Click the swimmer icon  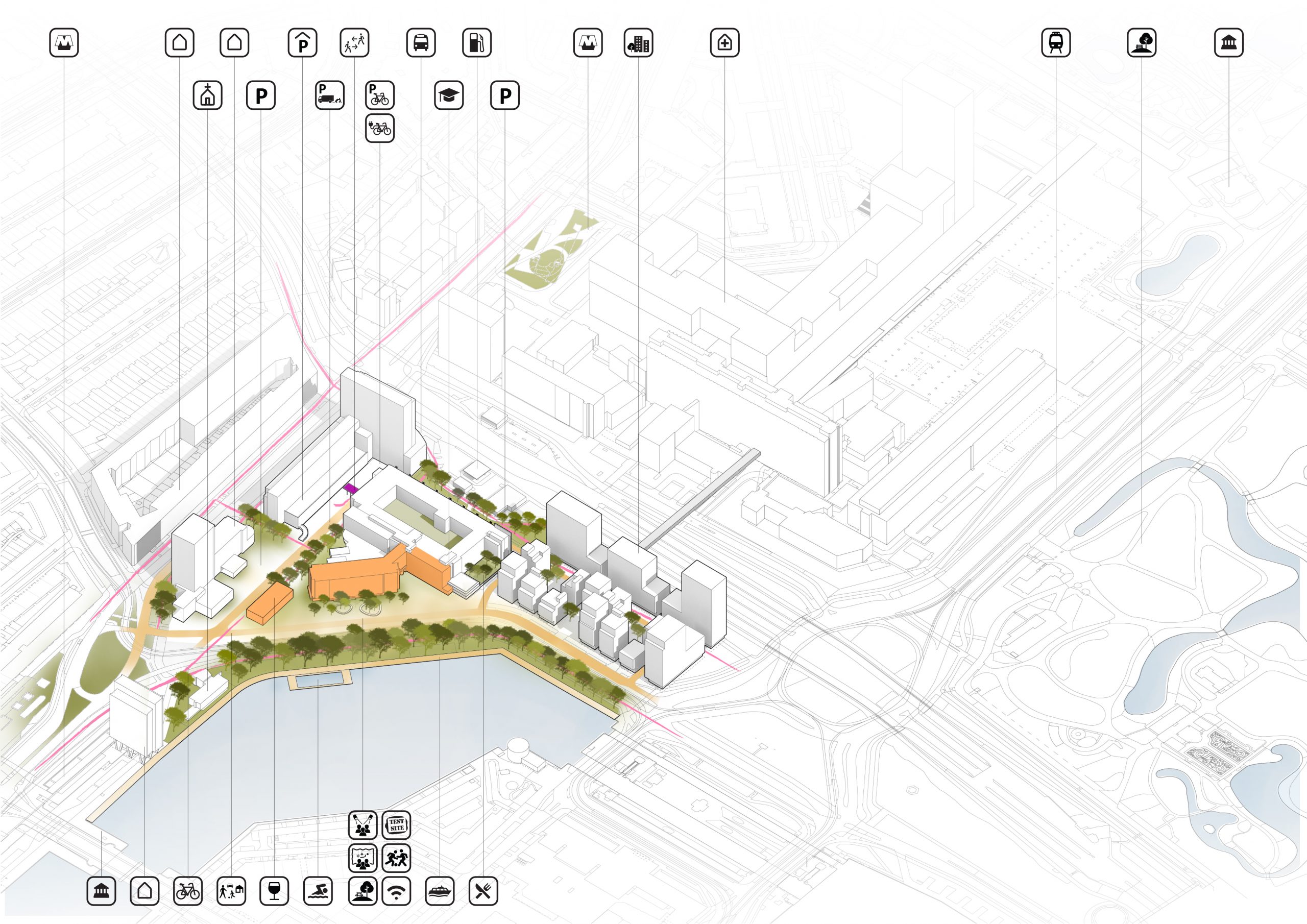318,891
